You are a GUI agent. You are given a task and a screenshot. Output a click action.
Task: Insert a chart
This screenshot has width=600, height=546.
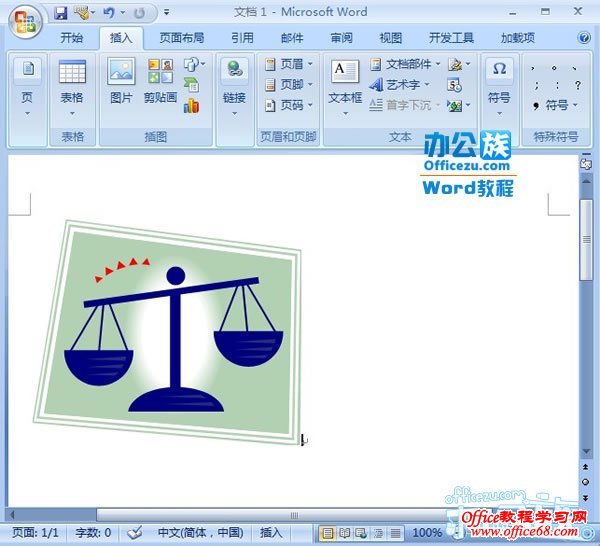coord(191,106)
